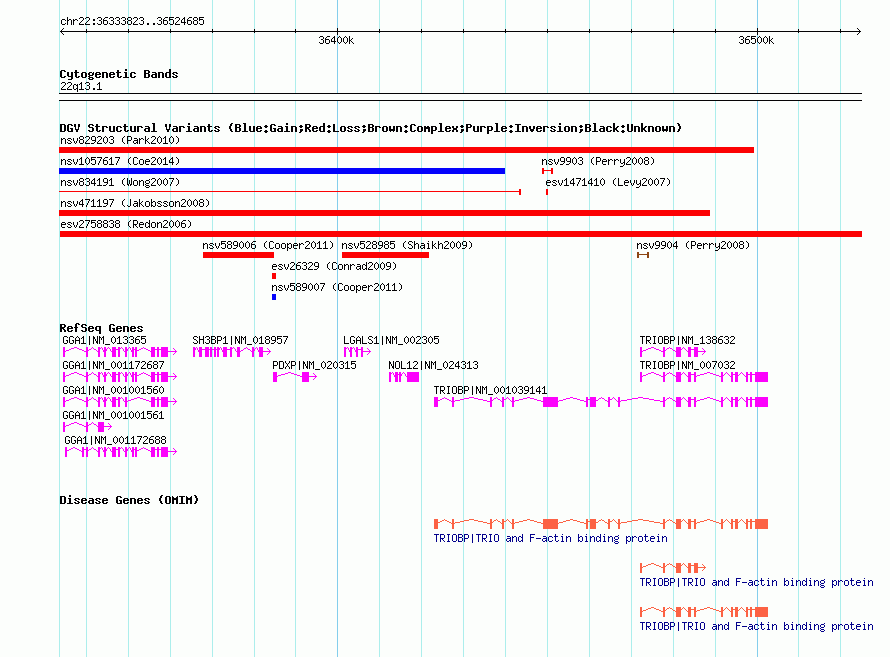Click the GGA1|NM_013365 label

click(104, 340)
